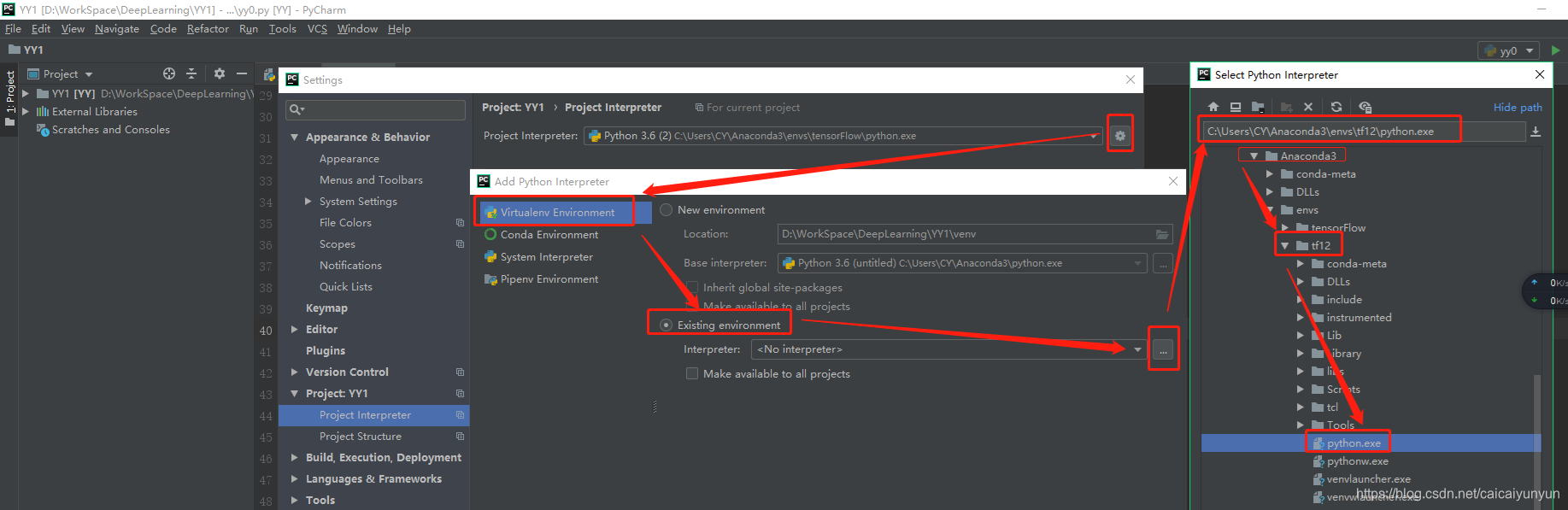Click the Refresh icon in Select Python Interpreter
This screenshot has width=1568, height=510.
(x=1336, y=107)
